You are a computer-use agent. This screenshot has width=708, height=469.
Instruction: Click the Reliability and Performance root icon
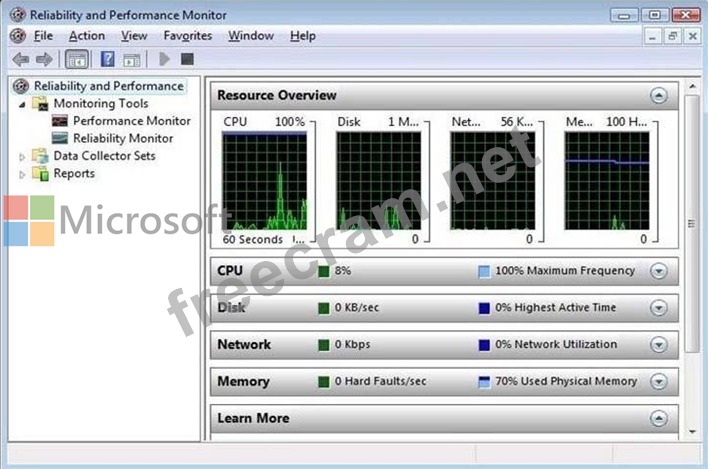[21, 86]
